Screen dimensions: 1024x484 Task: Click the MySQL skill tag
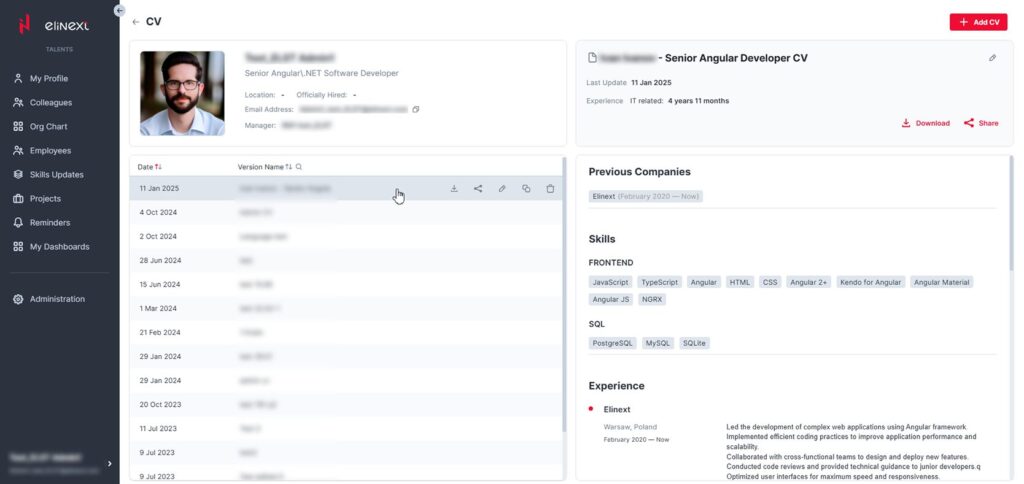(x=658, y=344)
